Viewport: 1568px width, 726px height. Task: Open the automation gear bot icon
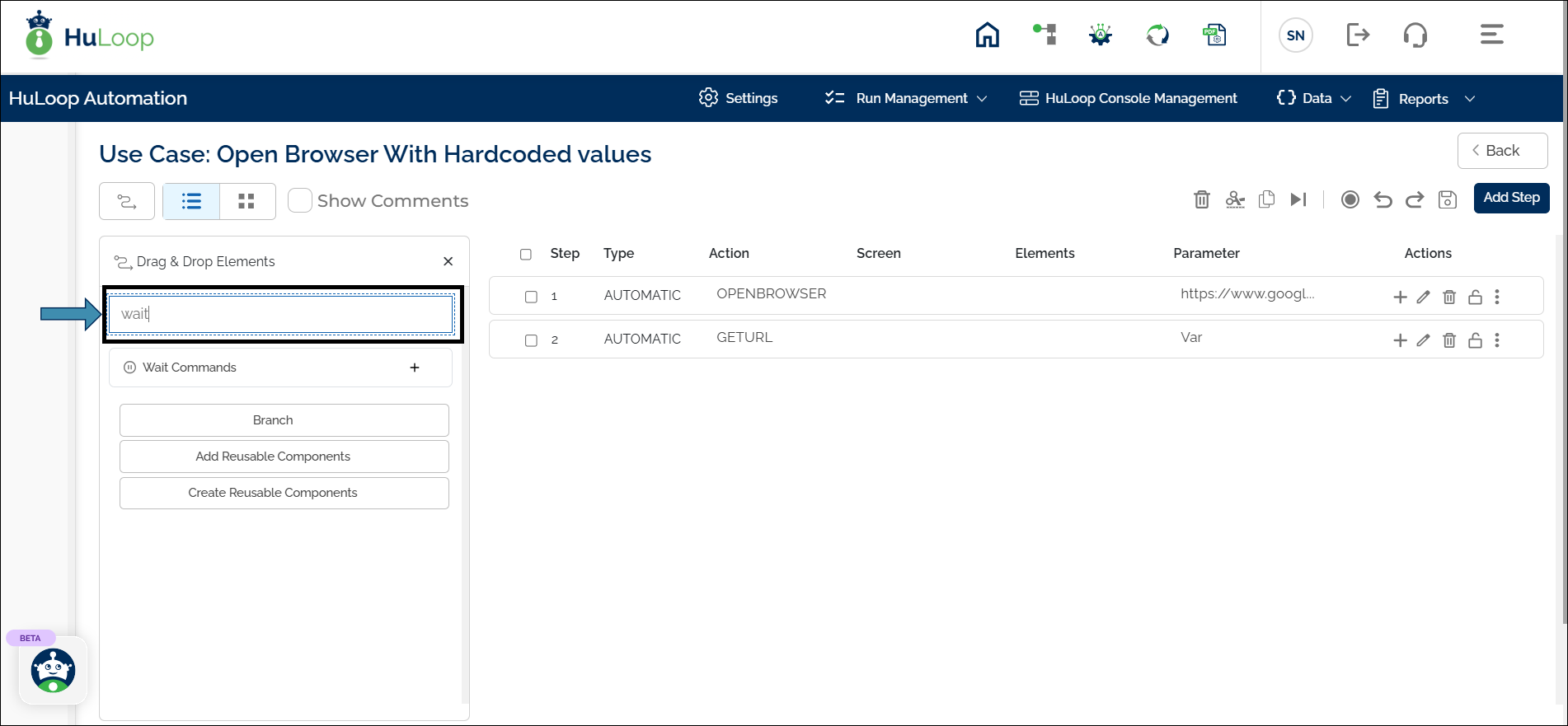pos(1101,35)
